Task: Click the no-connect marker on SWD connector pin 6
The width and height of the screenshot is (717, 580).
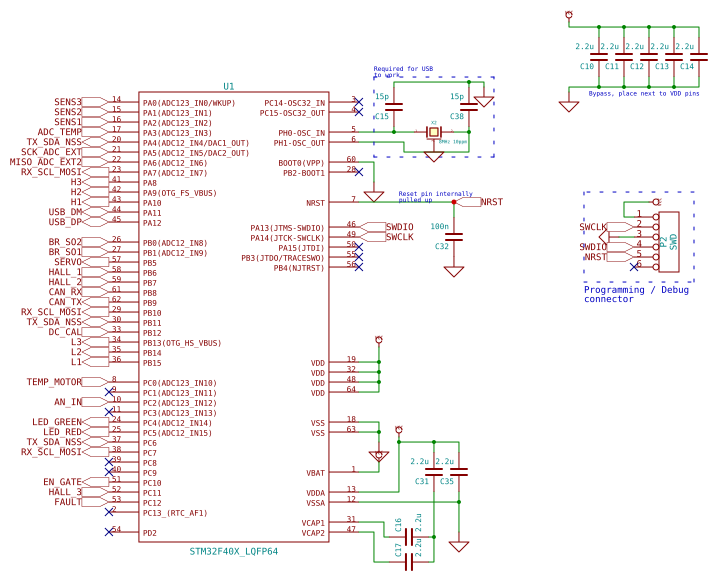Action: (634, 267)
